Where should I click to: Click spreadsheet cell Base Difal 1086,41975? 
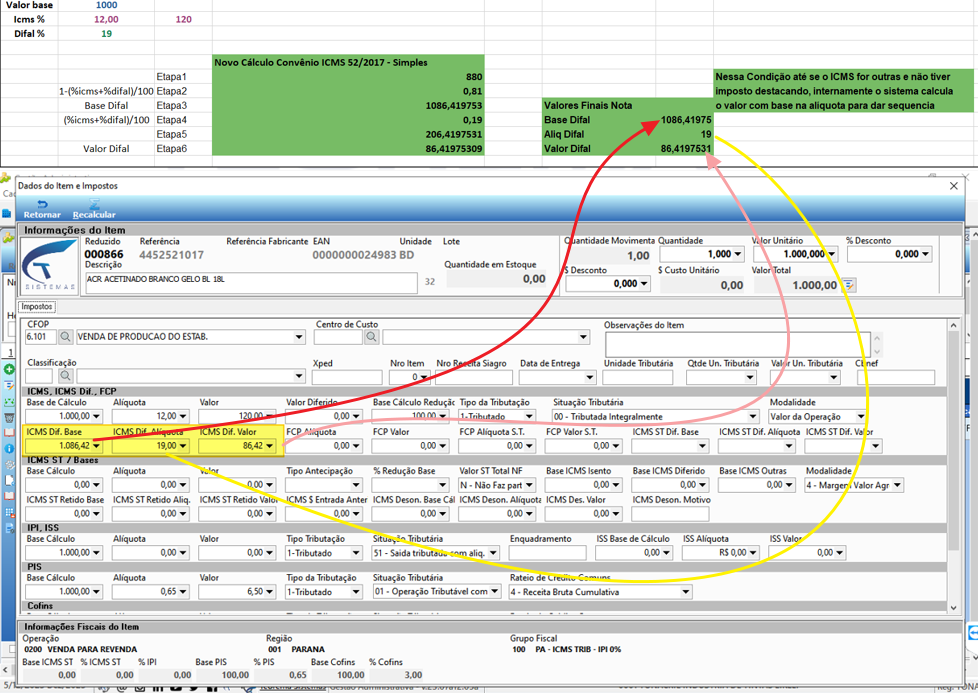[684, 120]
